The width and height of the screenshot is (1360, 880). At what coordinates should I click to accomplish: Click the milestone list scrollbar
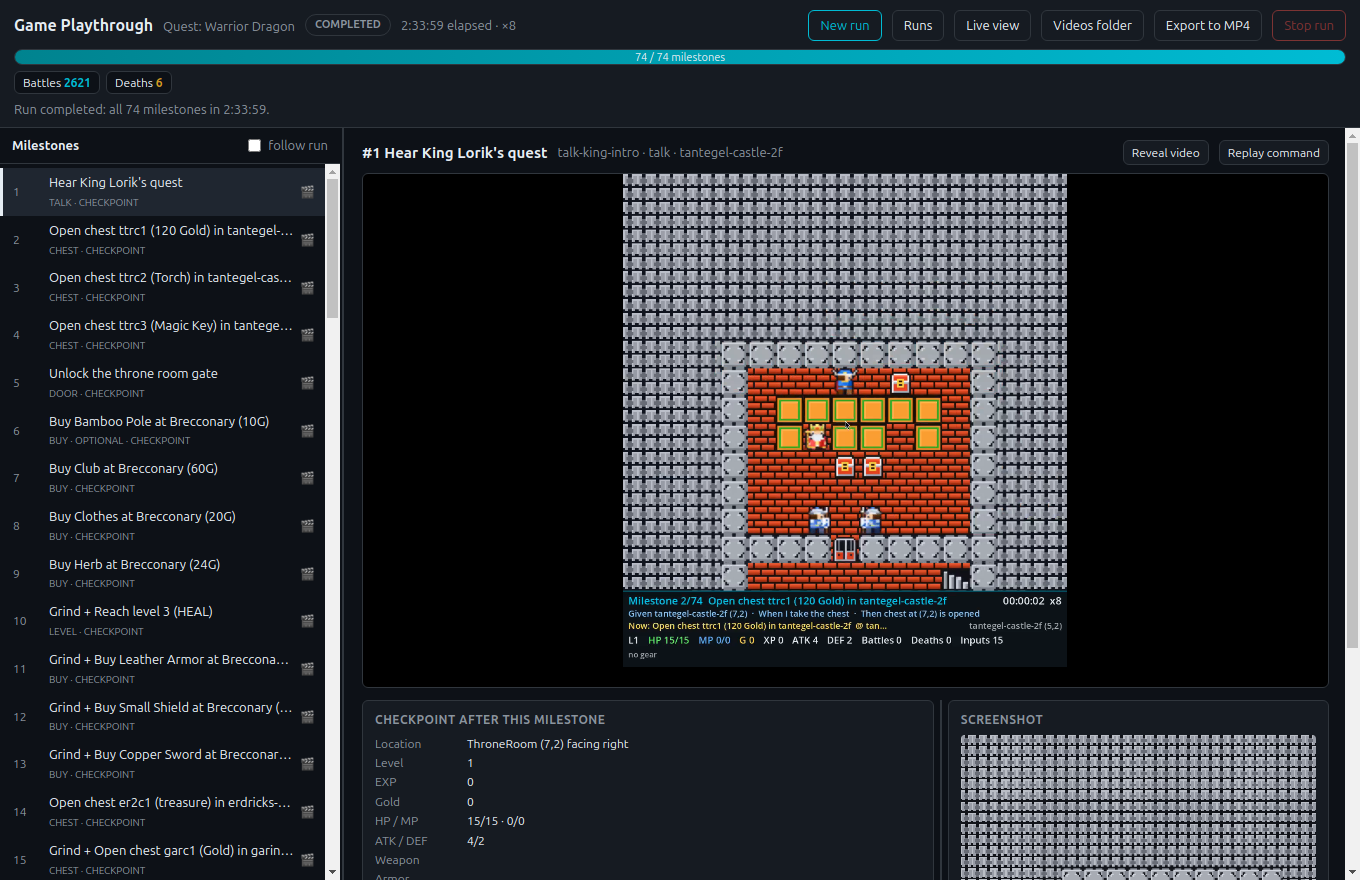pyautogui.click(x=333, y=248)
